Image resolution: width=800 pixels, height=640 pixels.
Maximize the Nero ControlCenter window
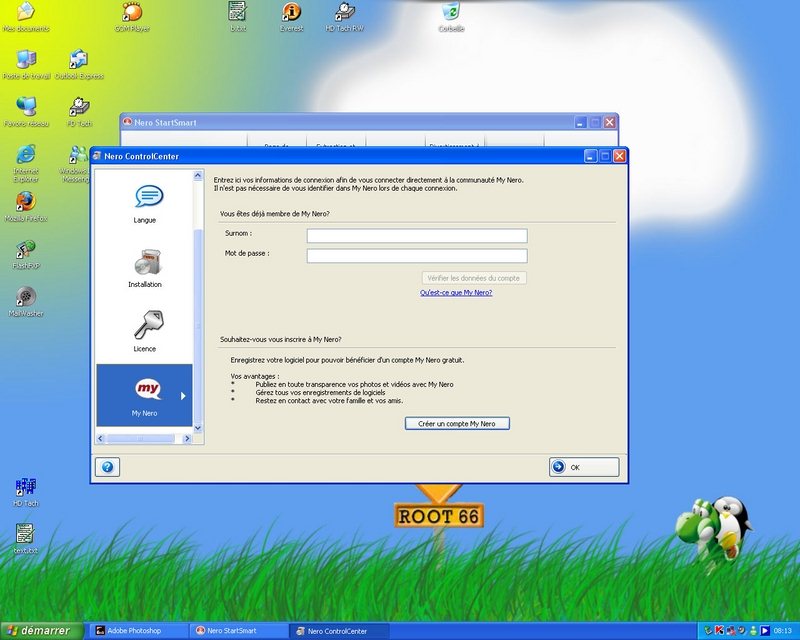[x=605, y=156]
